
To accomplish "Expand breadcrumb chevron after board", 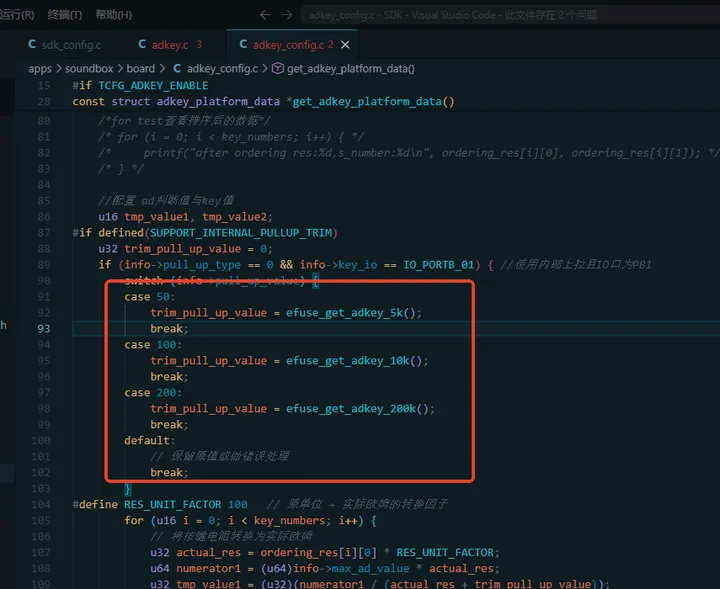I will [162, 69].
